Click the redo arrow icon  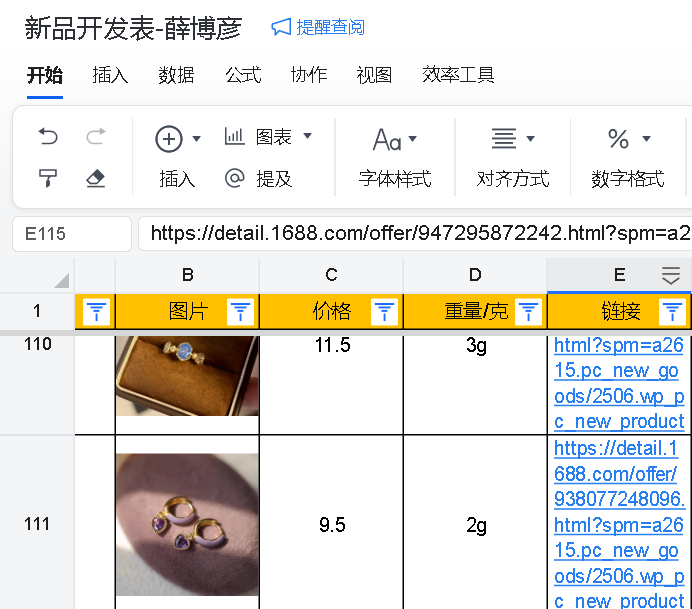(96, 137)
